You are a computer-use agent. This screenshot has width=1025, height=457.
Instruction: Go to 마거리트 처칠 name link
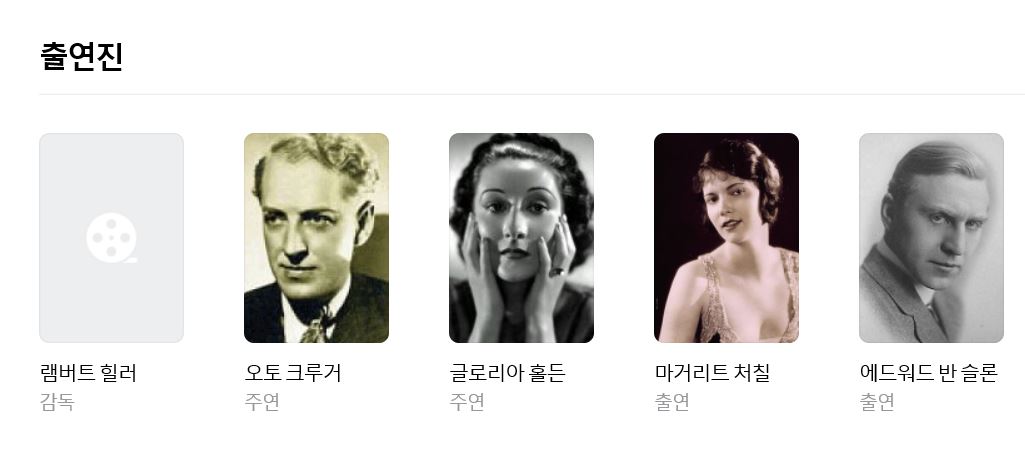[x=712, y=373]
